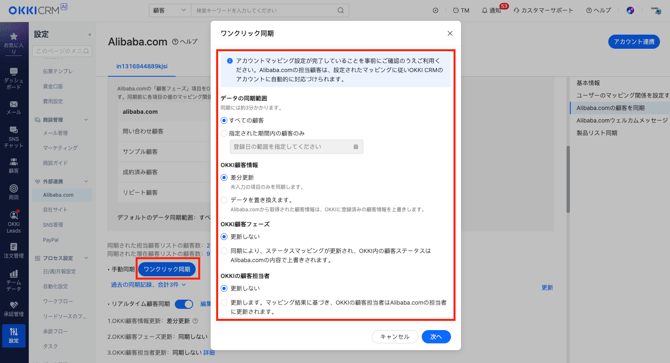Select 更新しない under OKKIの顧客担当者
The width and height of the screenshot is (670, 363).
point(224,289)
